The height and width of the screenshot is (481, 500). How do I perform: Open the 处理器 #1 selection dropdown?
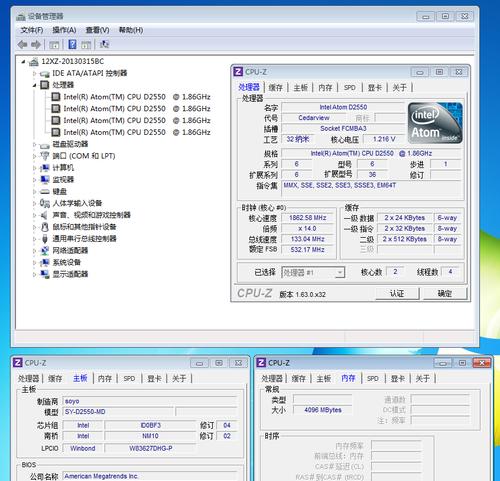(x=313, y=273)
